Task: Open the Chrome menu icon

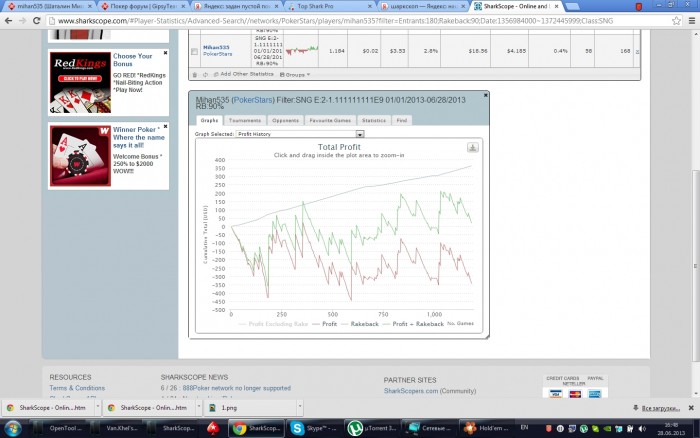Action: pyautogui.click(x=692, y=21)
